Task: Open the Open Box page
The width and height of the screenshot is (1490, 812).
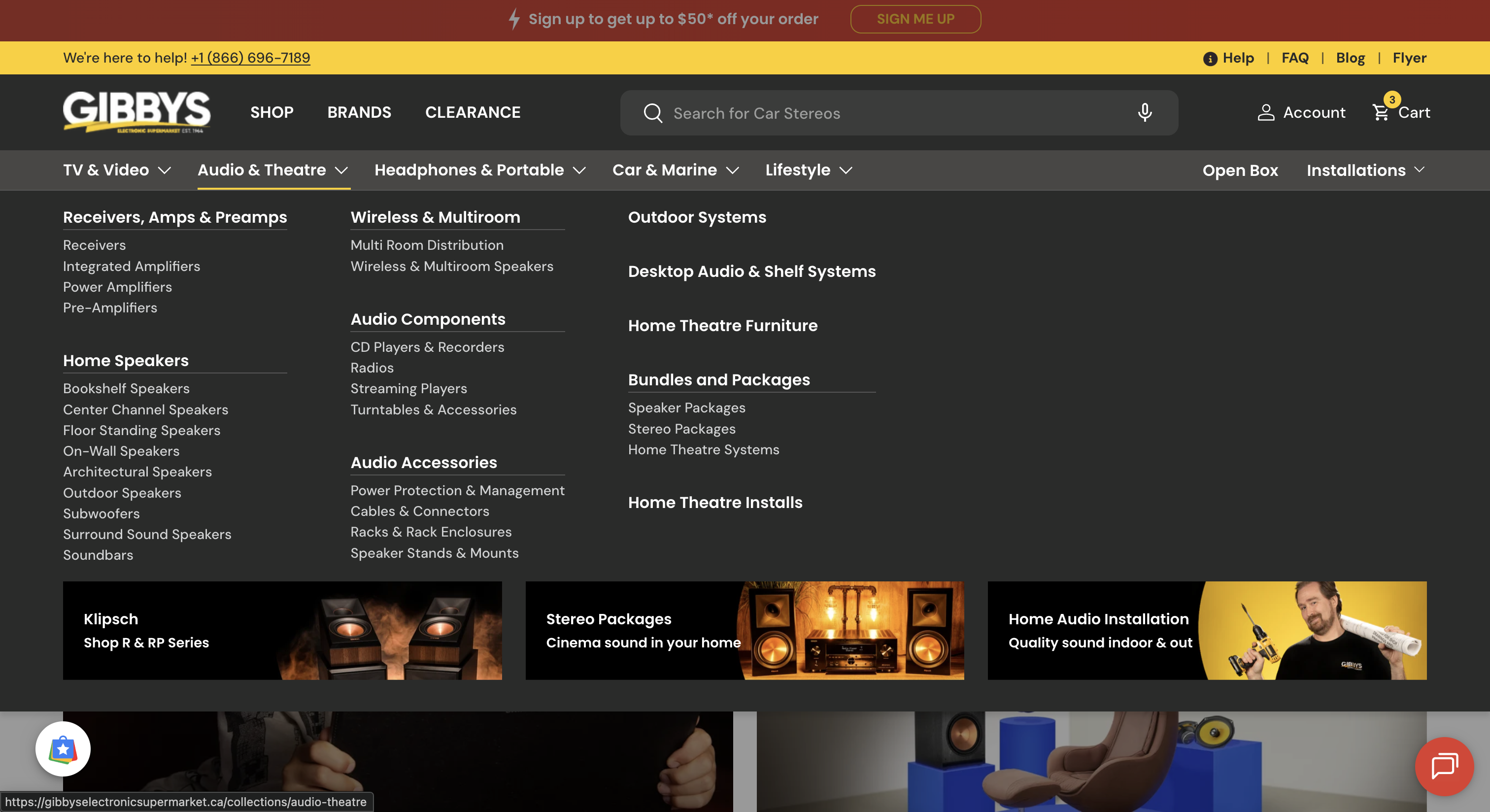Action: [x=1240, y=170]
